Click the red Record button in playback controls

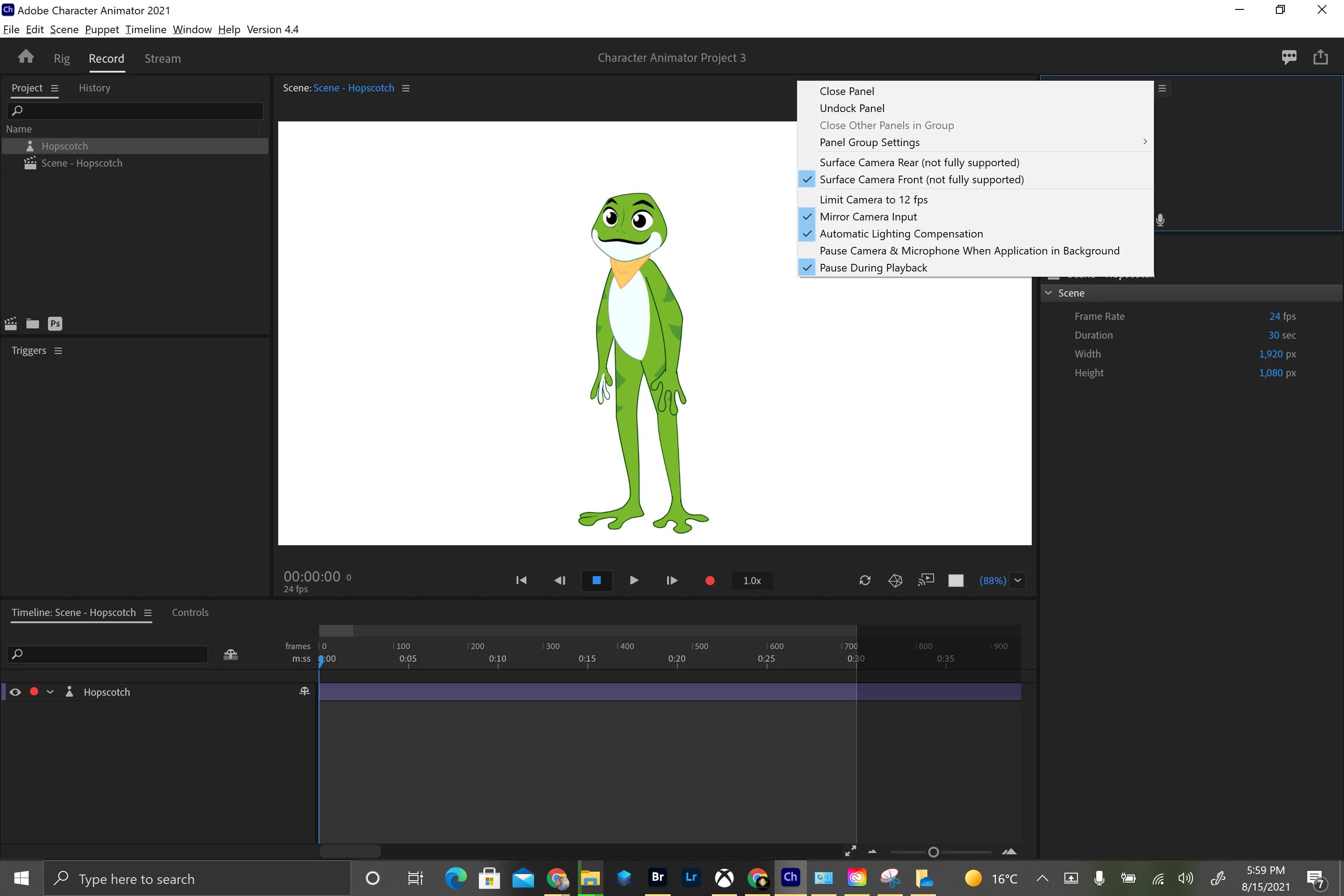710,581
